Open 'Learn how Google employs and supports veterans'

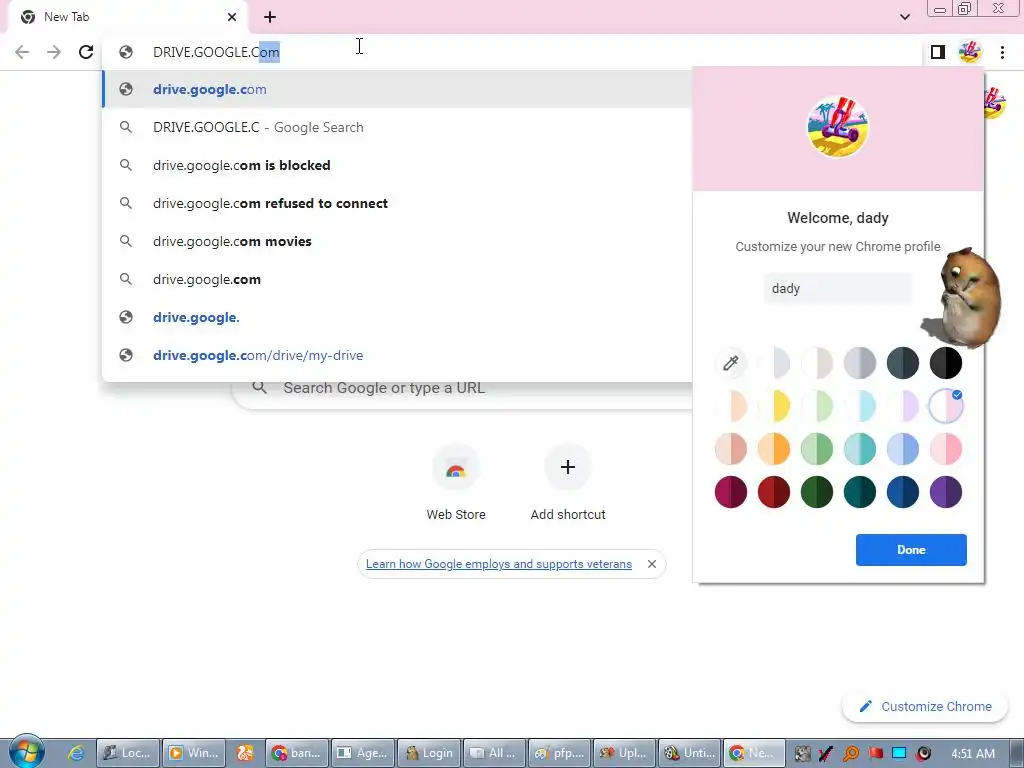coord(499,564)
